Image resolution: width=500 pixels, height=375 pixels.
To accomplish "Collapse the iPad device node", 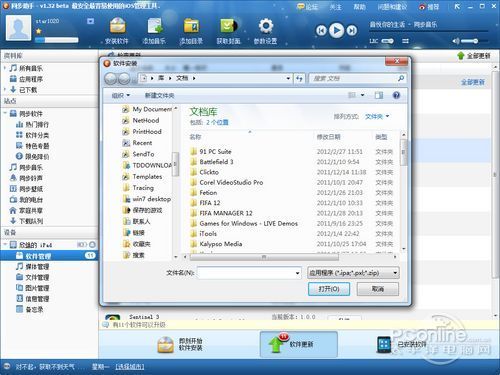I will click(x=5, y=245).
